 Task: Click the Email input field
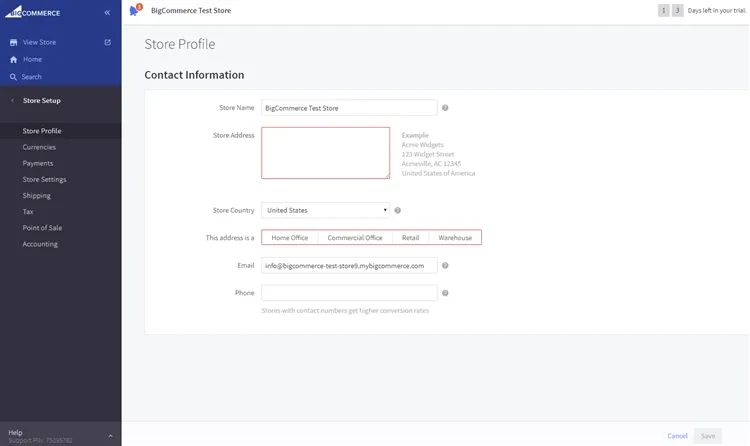(349, 266)
